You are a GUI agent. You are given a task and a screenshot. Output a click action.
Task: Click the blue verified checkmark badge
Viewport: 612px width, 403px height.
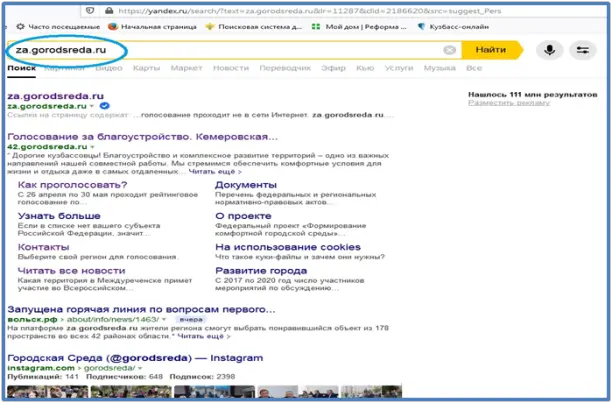[x=105, y=106]
